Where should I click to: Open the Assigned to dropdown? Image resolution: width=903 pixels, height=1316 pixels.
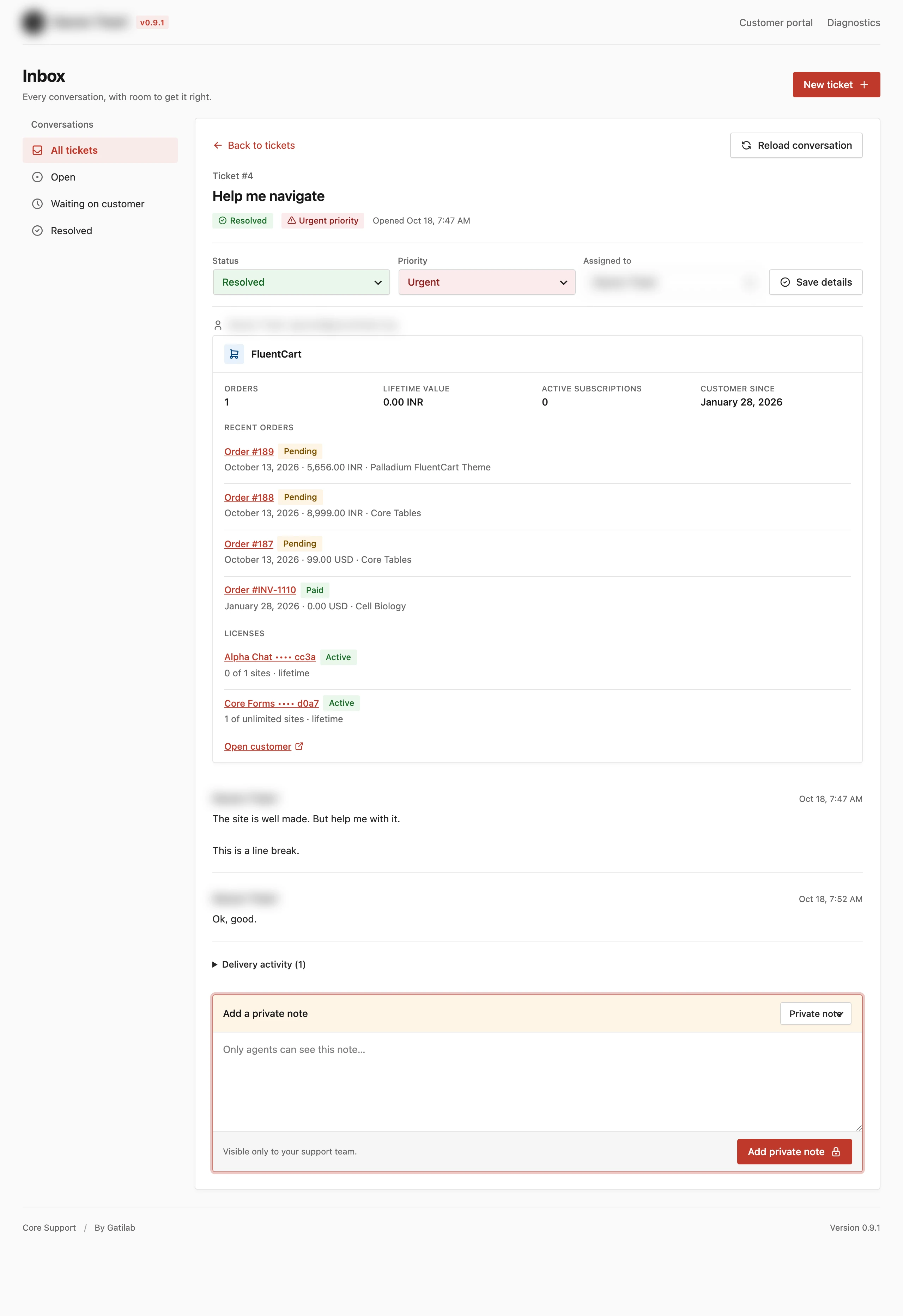pos(672,282)
